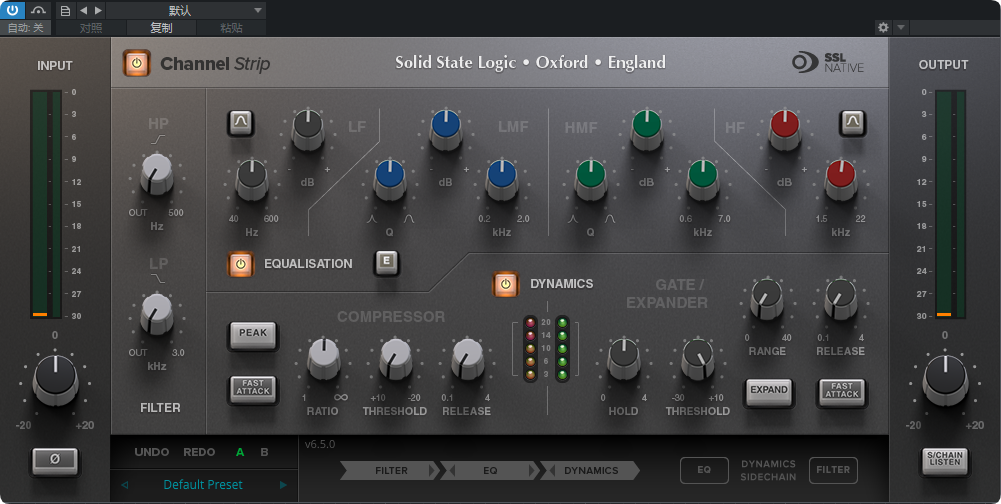Go to previous host preset arrow
The image size is (1001, 504).
(83, 10)
